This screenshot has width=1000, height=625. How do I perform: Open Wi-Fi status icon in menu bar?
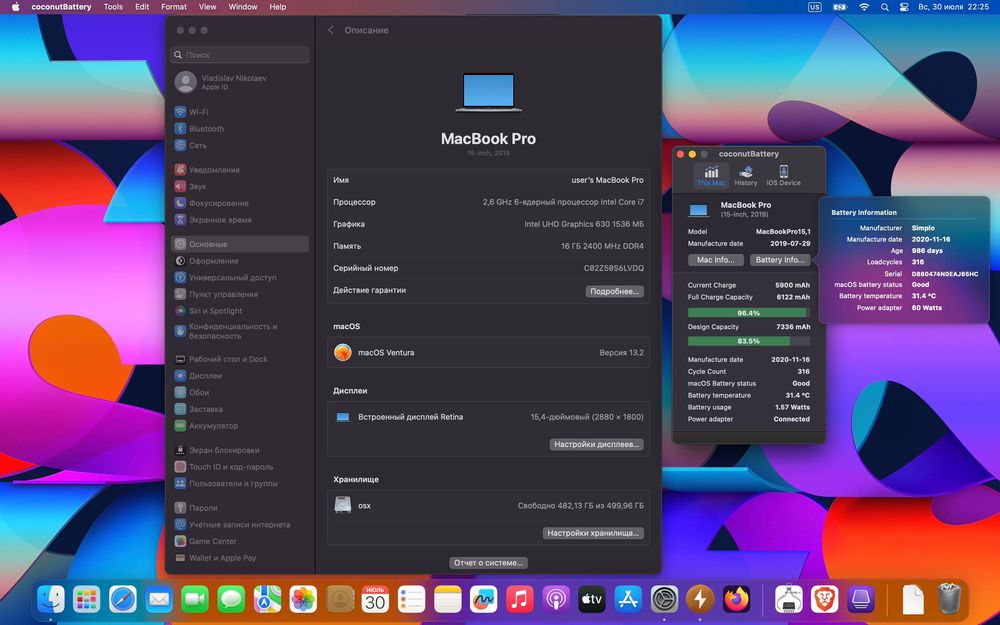[x=864, y=7]
